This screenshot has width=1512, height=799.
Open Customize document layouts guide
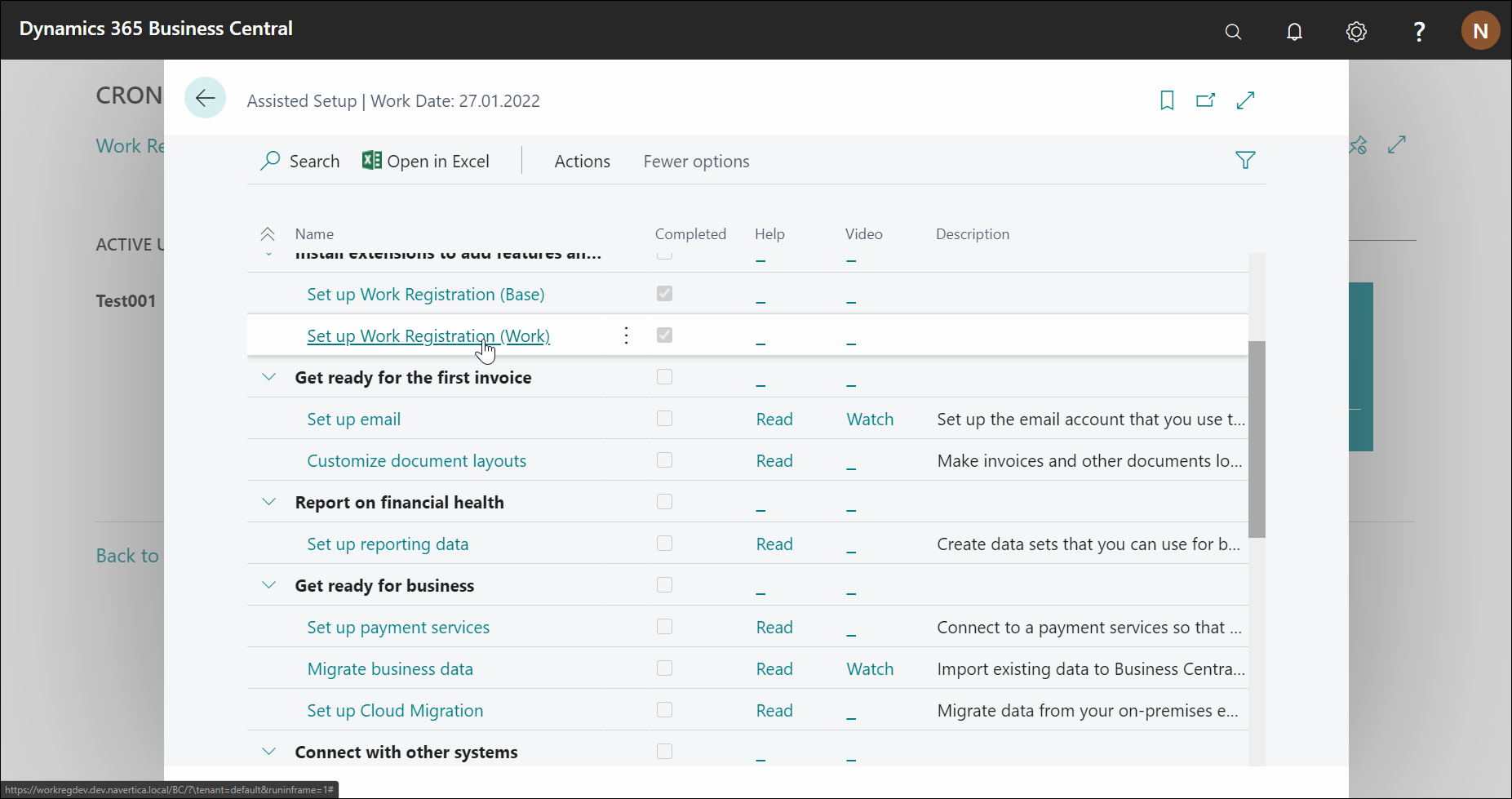click(416, 461)
